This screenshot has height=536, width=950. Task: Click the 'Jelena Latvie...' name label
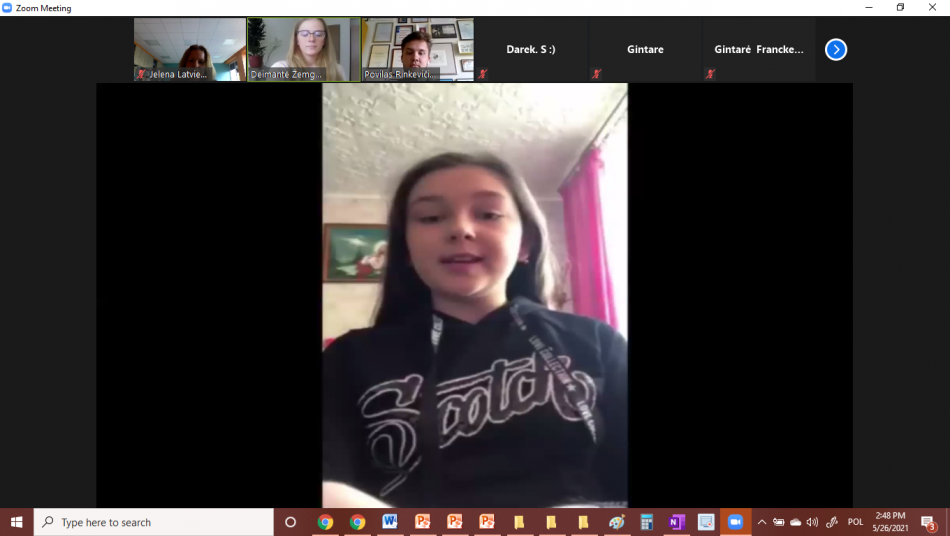(178, 74)
